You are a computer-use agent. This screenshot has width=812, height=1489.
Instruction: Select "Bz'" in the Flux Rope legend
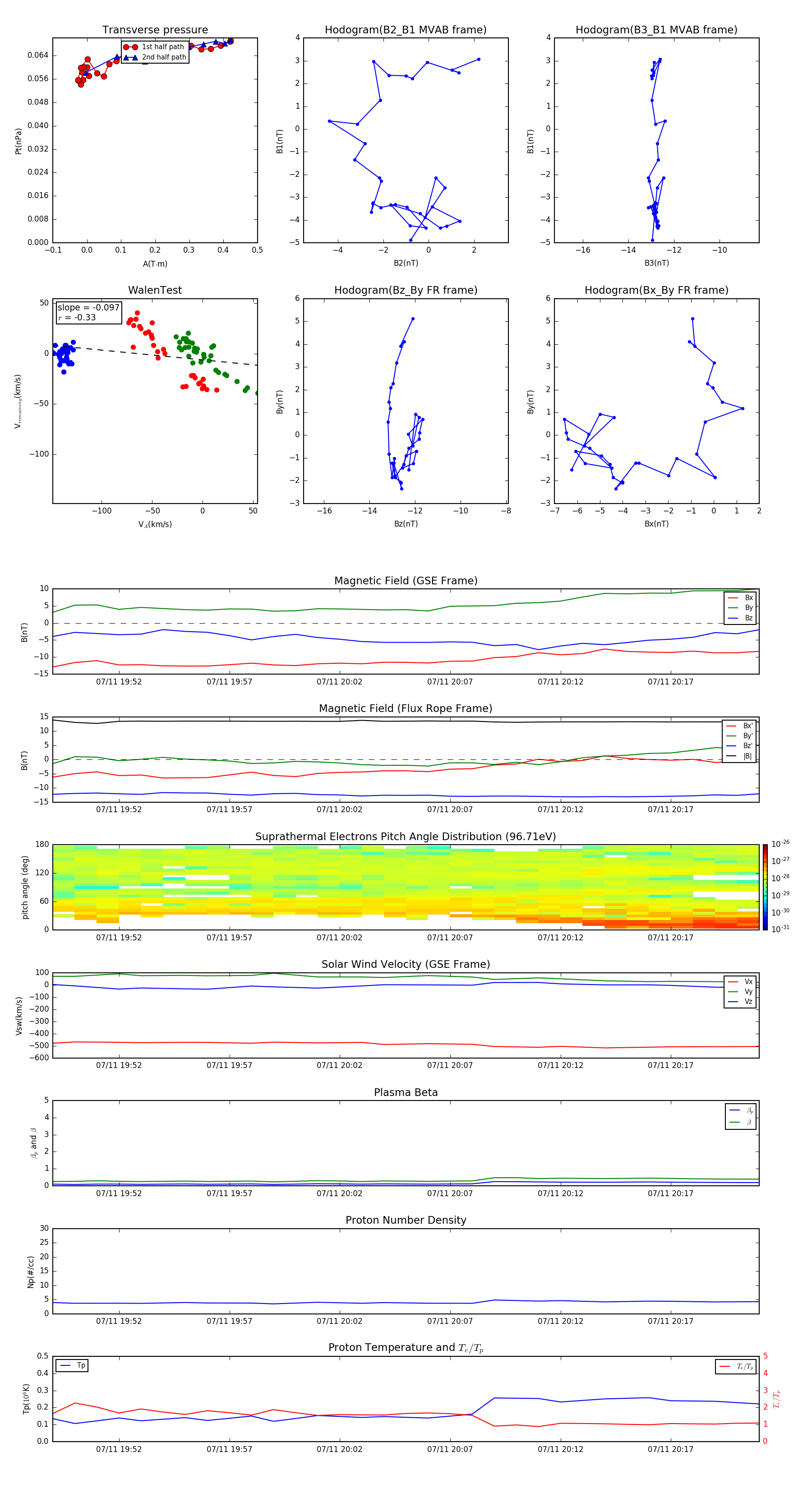coord(740,746)
